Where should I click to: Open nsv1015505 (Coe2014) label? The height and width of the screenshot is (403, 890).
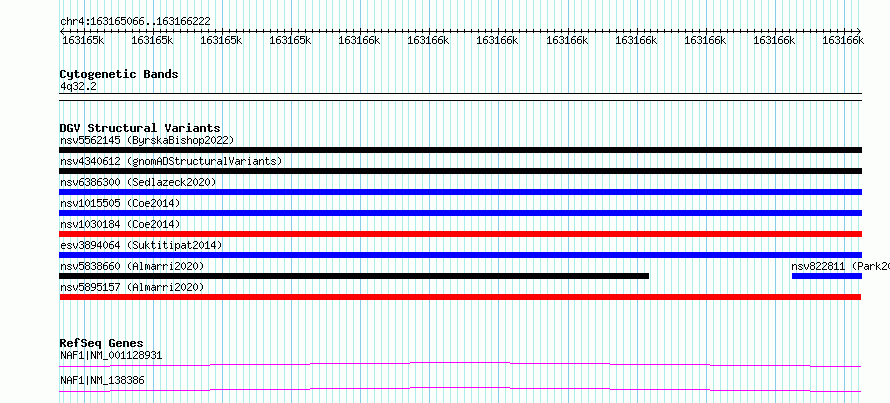click(120, 203)
